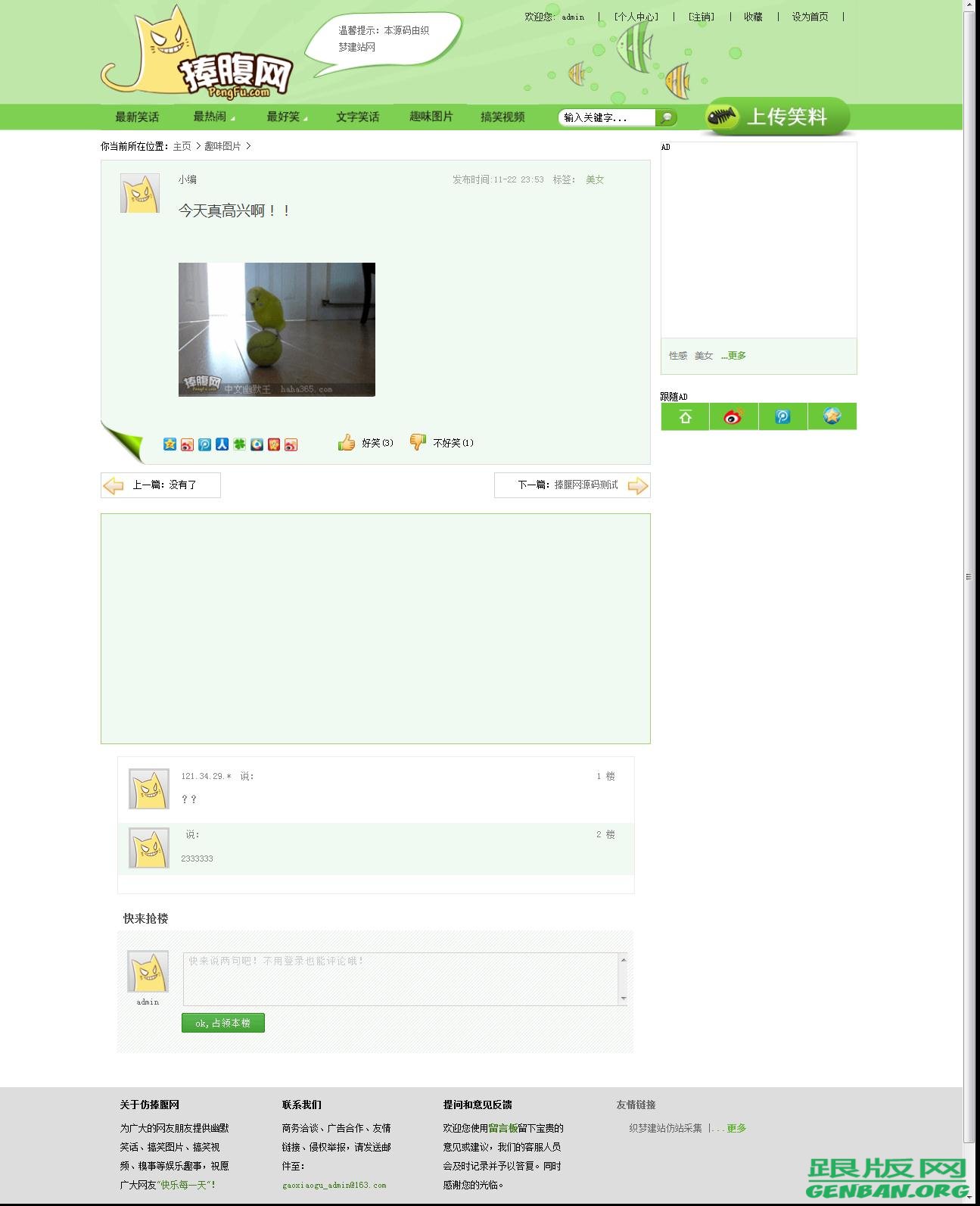
Task: Open the 文字笑话 nav tab
Action: tap(357, 117)
